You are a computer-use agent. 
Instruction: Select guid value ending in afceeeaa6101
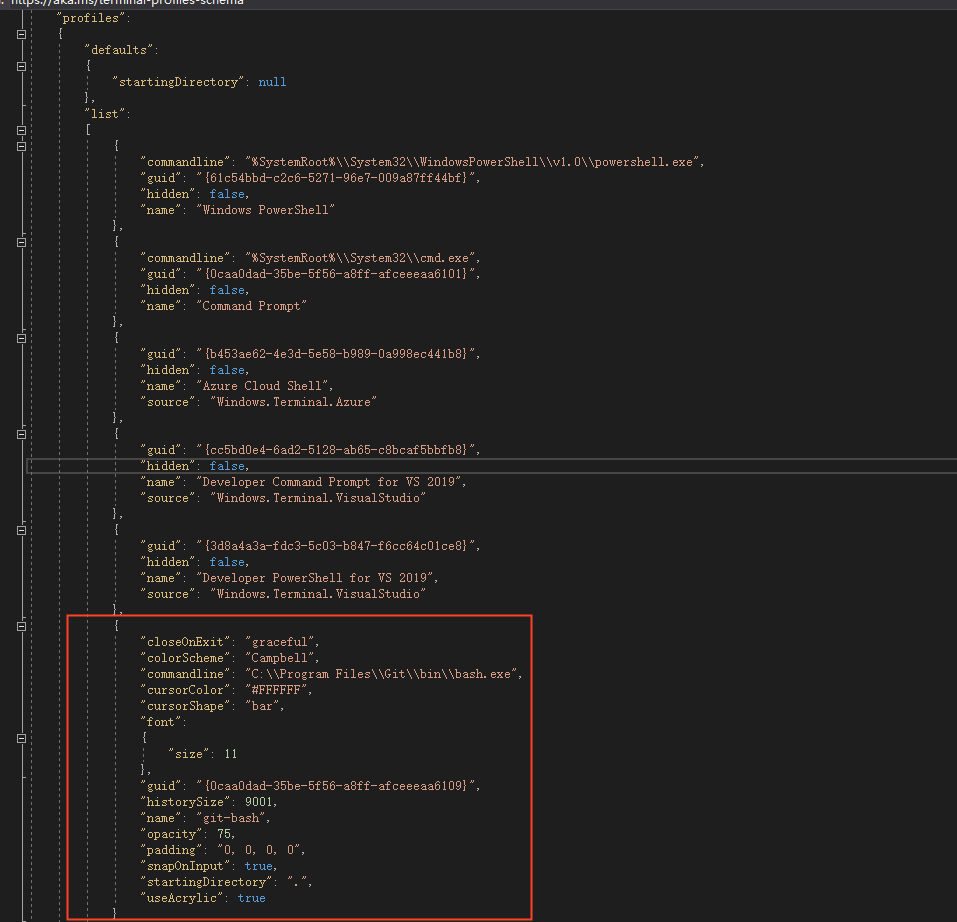(336, 274)
